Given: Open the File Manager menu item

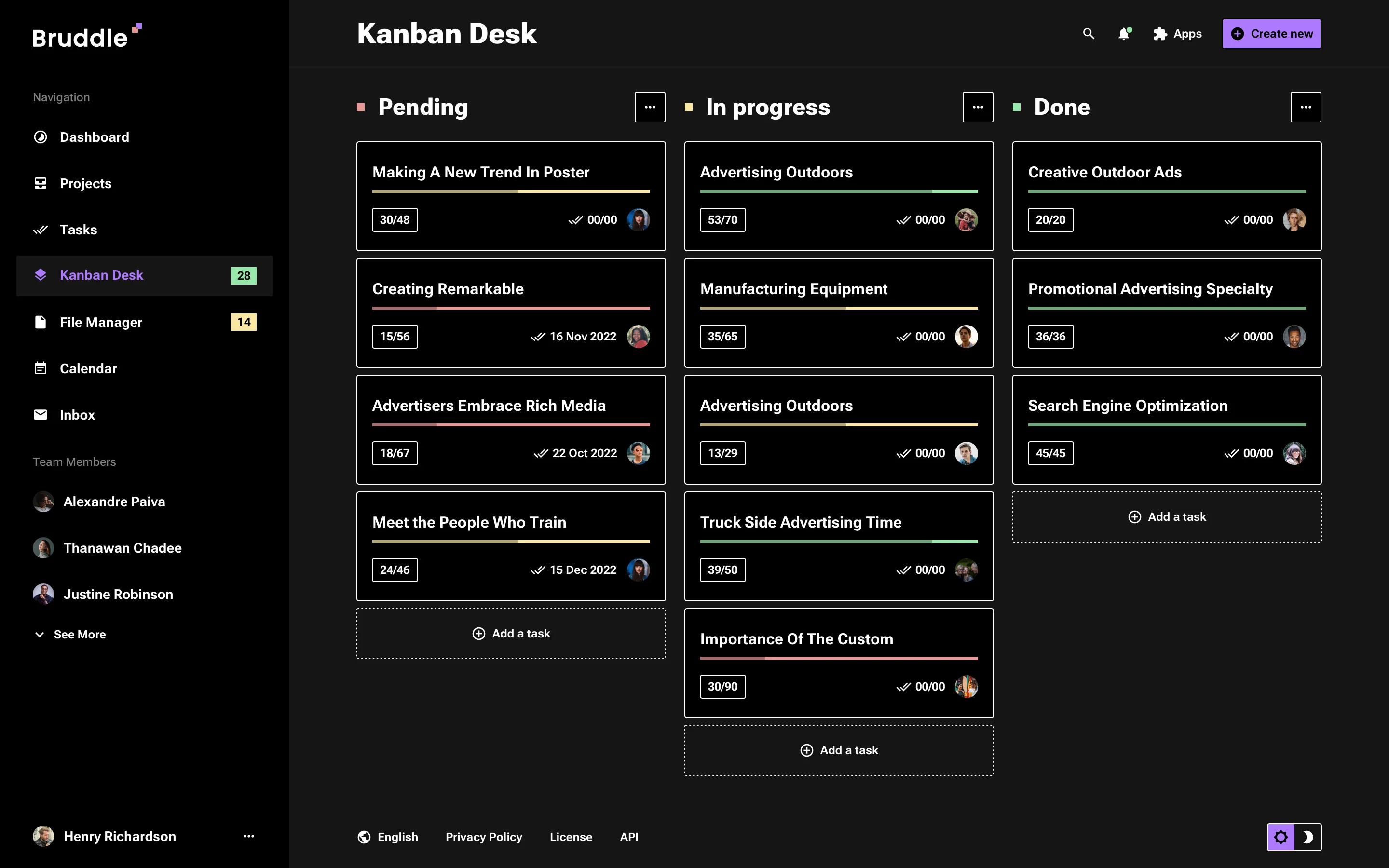Looking at the screenshot, I should 100,322.
